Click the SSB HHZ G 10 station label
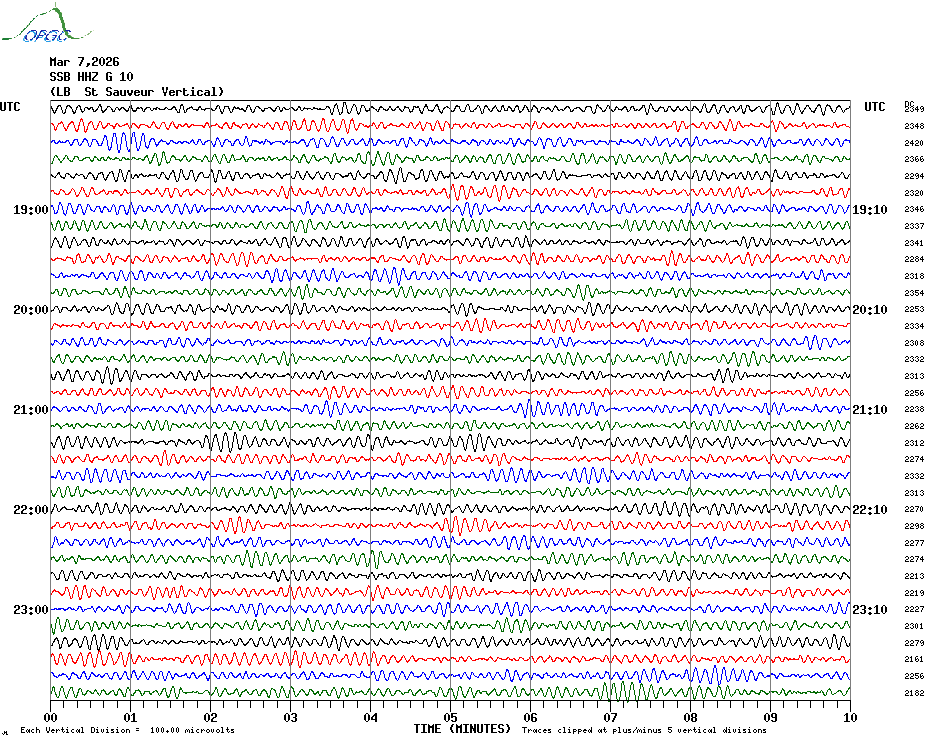The height and width of the screenshot is (744, 930). tap(91, 77)
